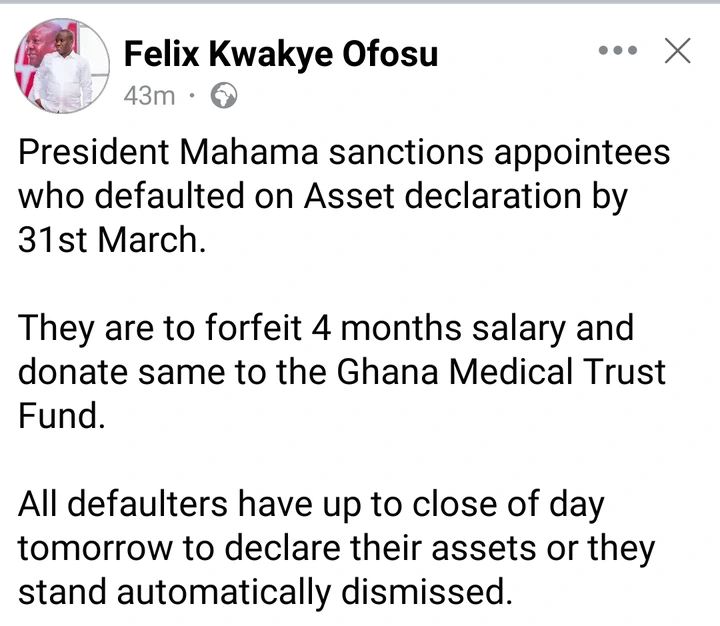Click the 'stand automatically dismissed.' line

[265, 592]
